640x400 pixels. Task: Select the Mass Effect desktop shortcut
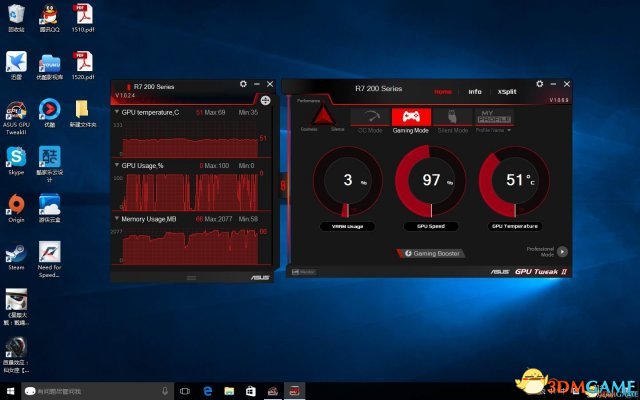click(16, 355)
